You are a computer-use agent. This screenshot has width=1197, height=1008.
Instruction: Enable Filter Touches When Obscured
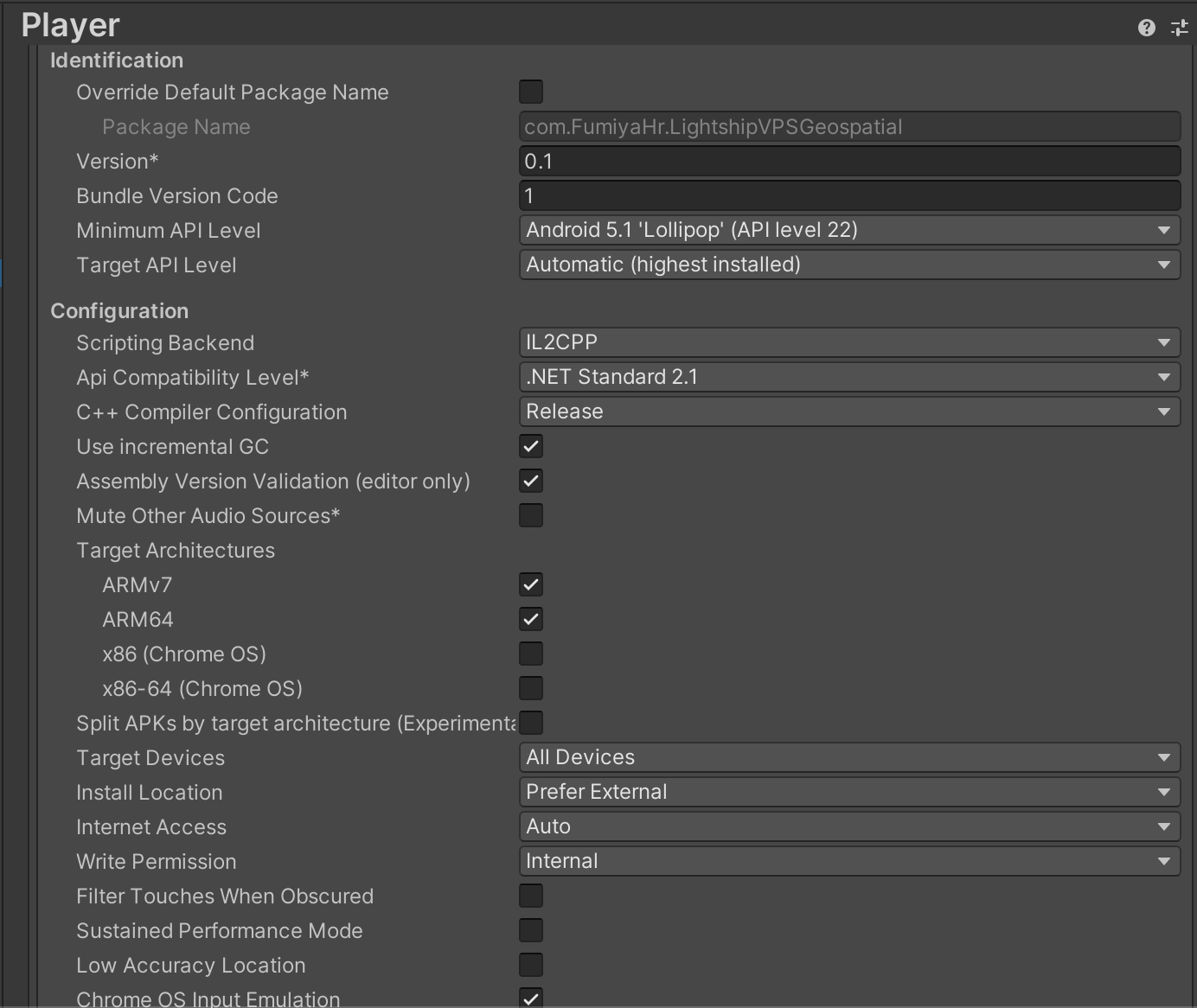[x=531, y=896]
